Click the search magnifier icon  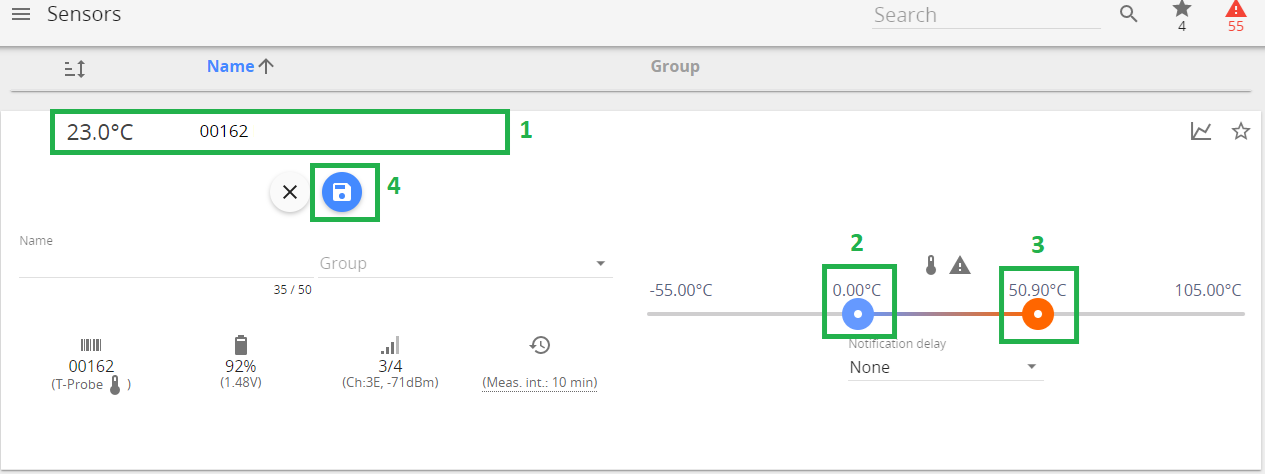pos(1129,15)
